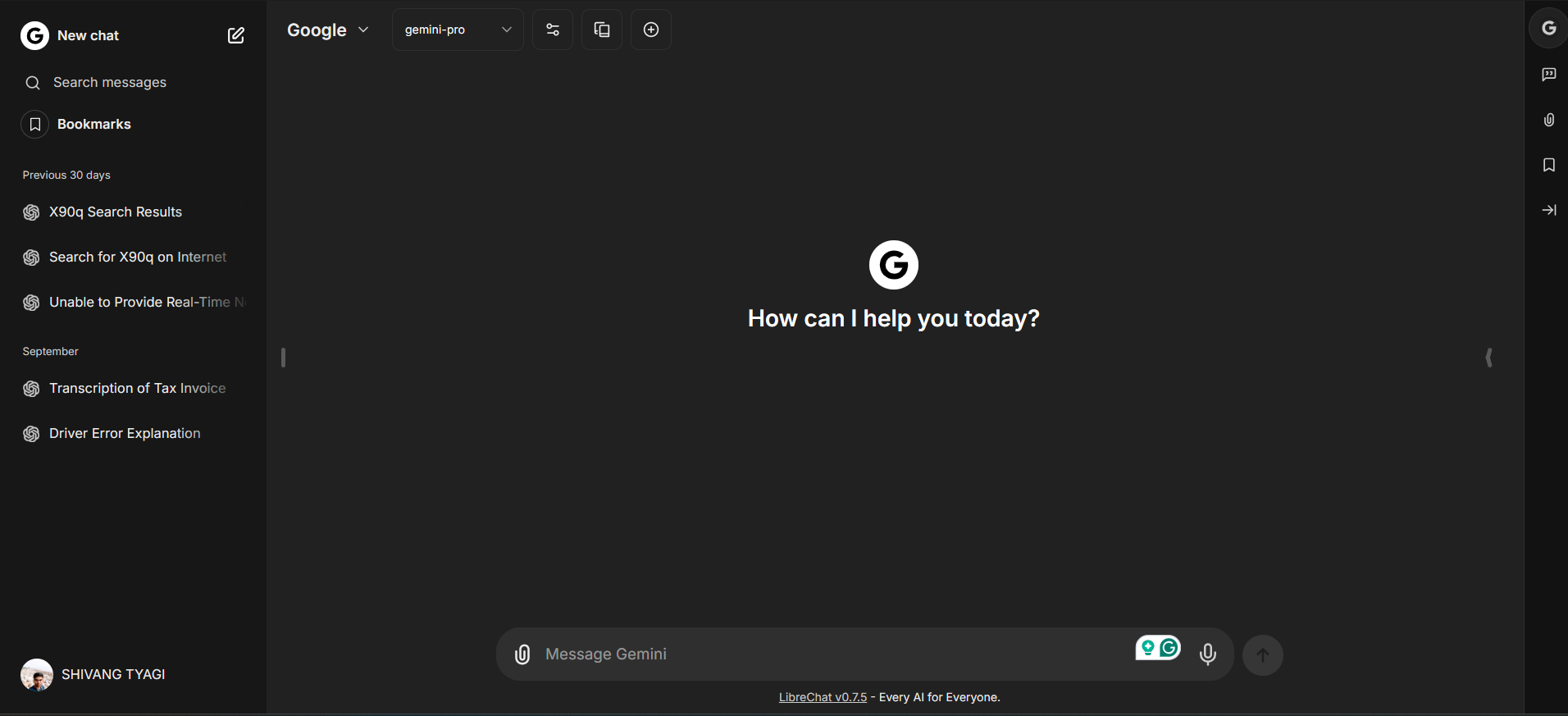Toggle the right side panel collapse handle

[1488, 358]
